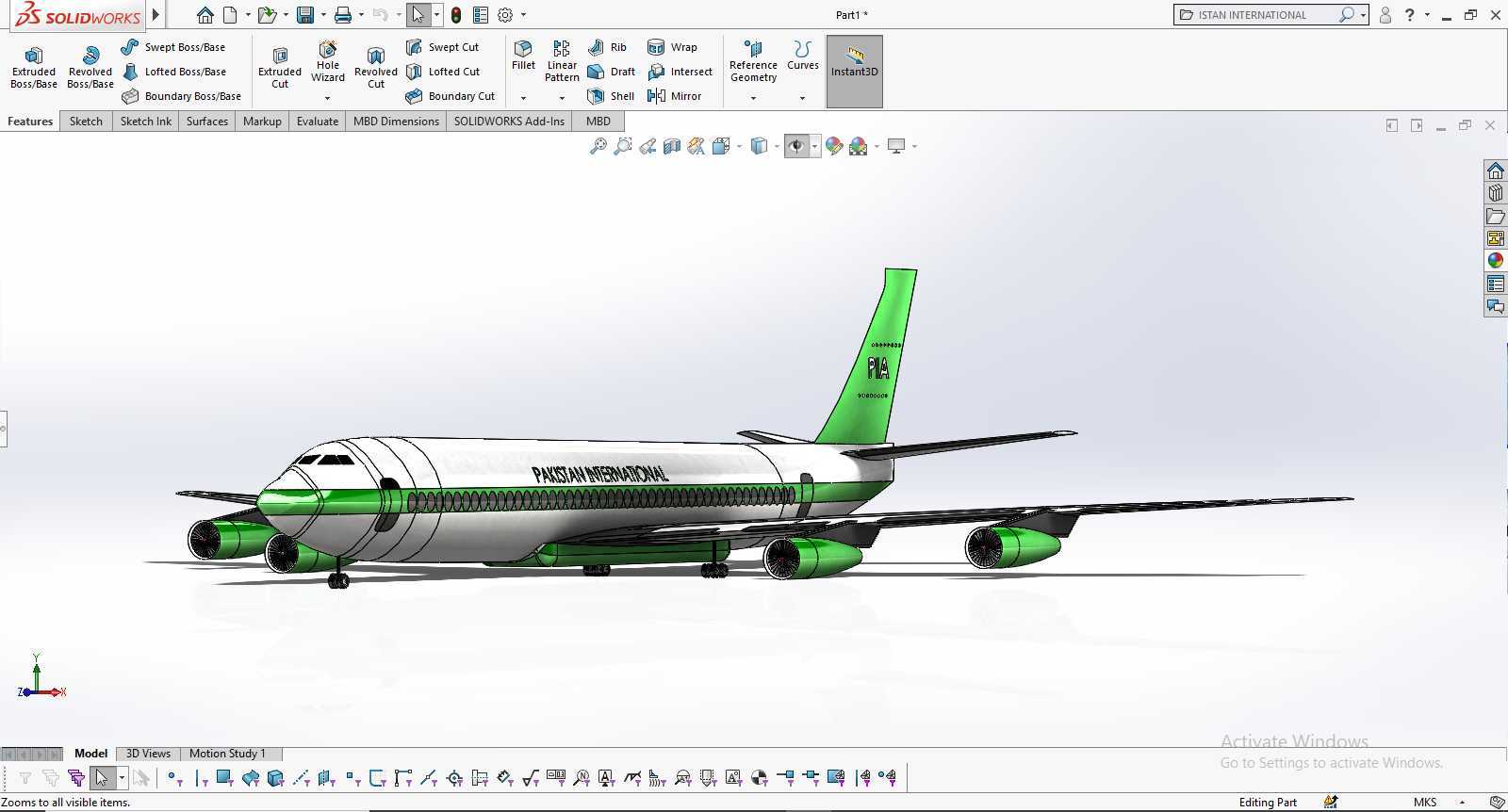
Task: Expand the Fillet dropdown arrow
Action: [x=523, y=98]
